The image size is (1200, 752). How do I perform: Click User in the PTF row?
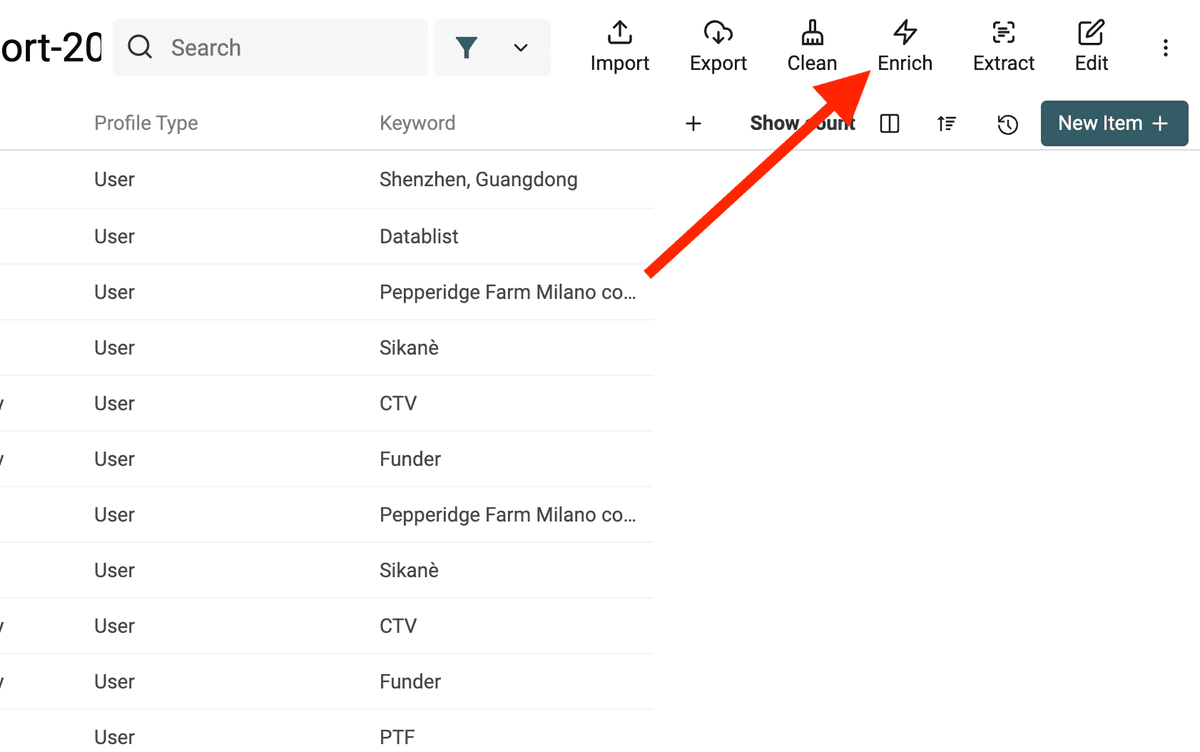pos(114,738)
